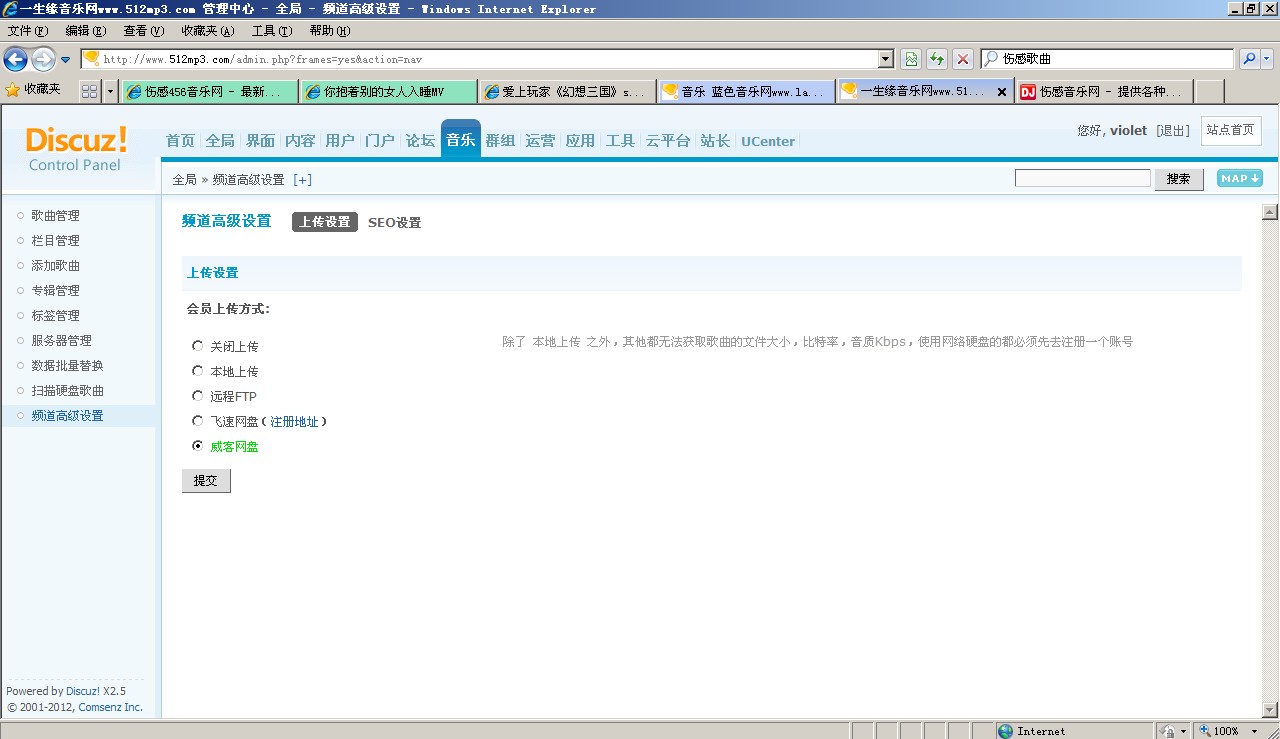Click the [+] add shortcut link in breadcrumb
Image resolution: width=1280 pixels, height=739 pixels.
pyautogui.click(x=302, y=180)
